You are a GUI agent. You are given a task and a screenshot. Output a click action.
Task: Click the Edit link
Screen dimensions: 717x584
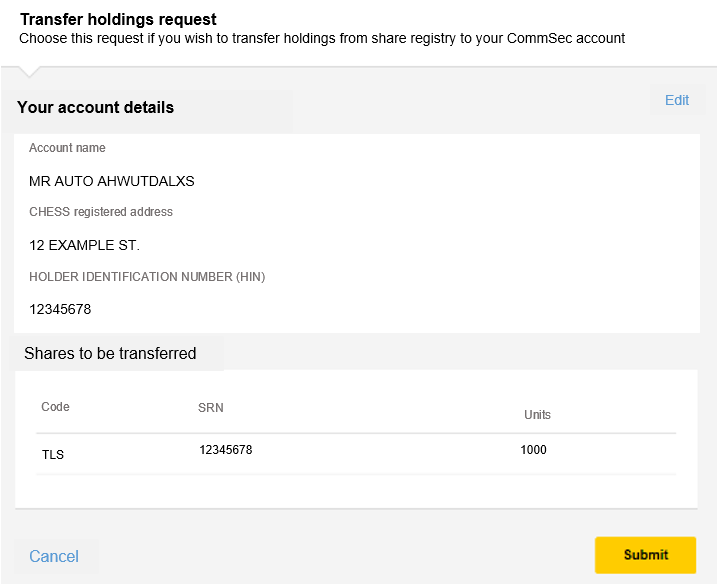click(677, 100)
